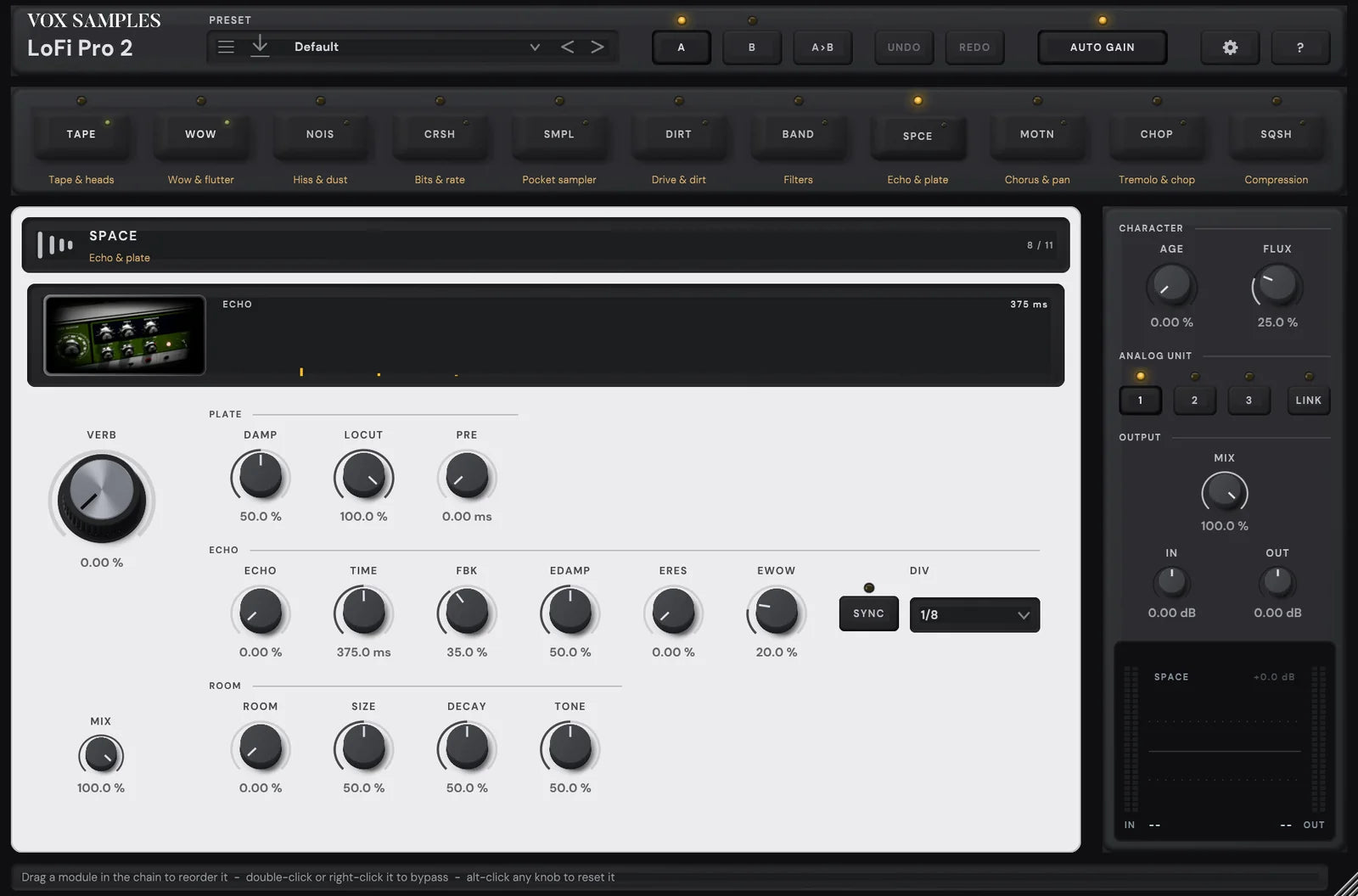Go to the previous preset arrow
Screen dimensions: 1358x896
[x=567, y=47]
